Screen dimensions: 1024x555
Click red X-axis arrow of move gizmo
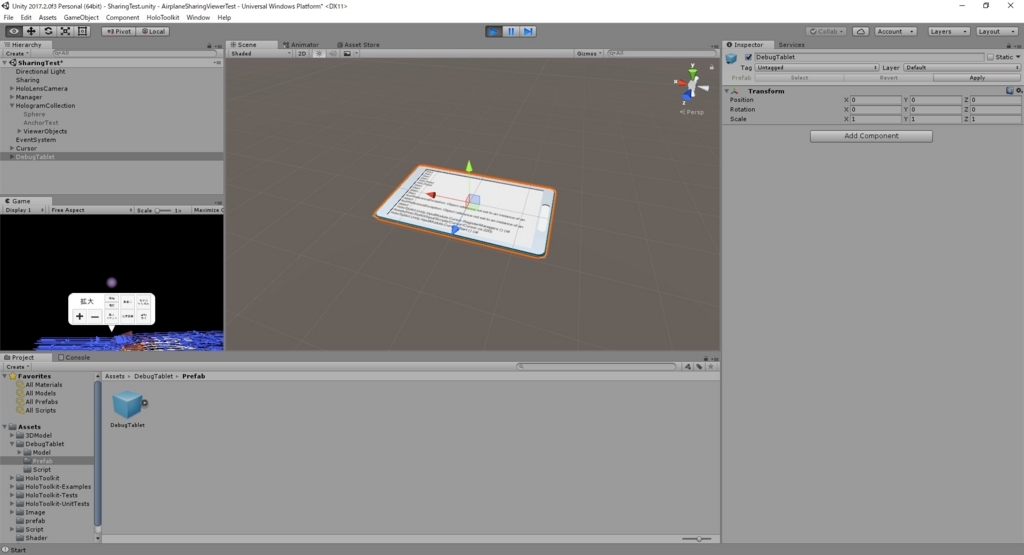point(431,195)
